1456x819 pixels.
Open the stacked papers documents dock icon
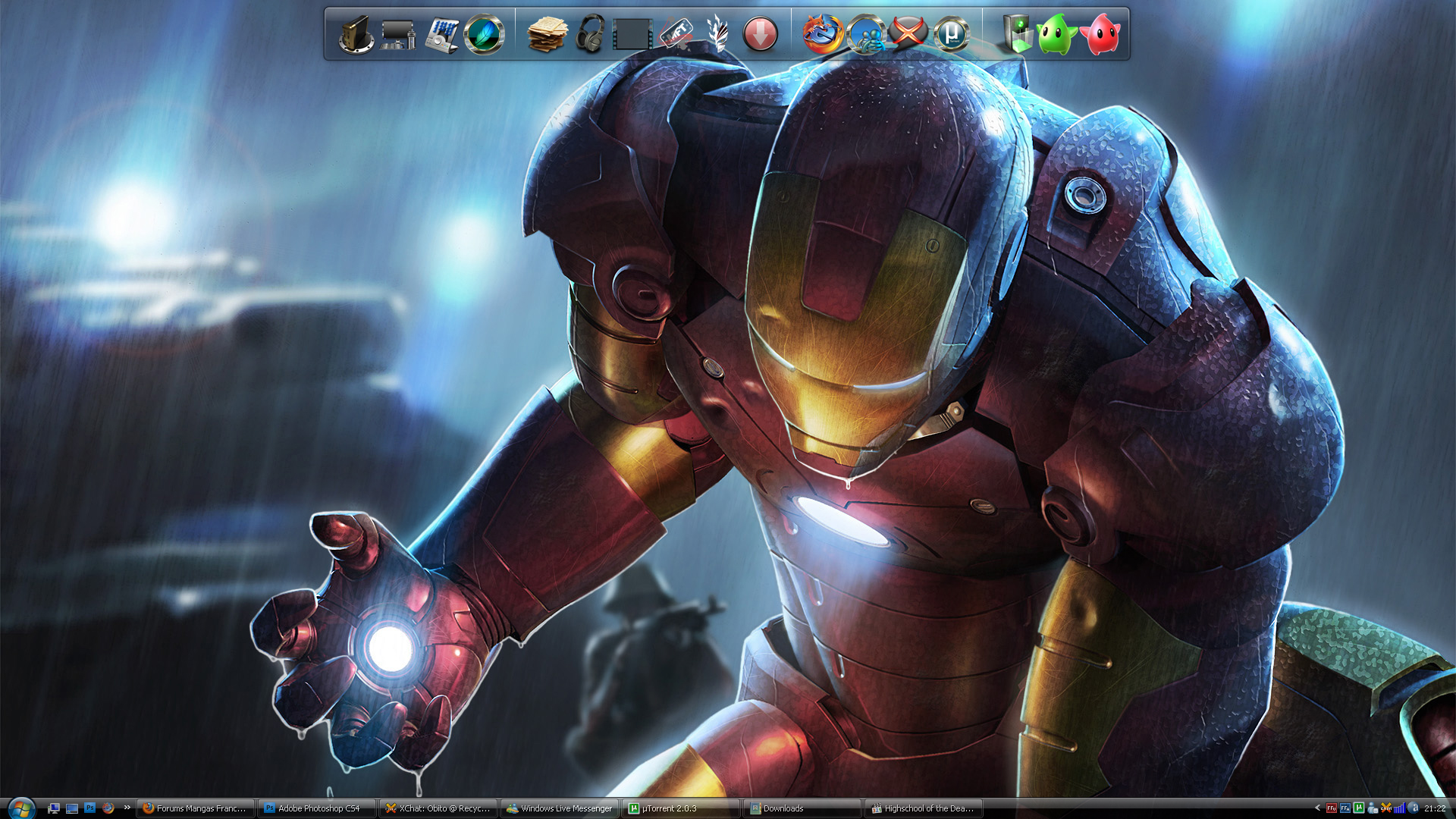coord(547,35)
